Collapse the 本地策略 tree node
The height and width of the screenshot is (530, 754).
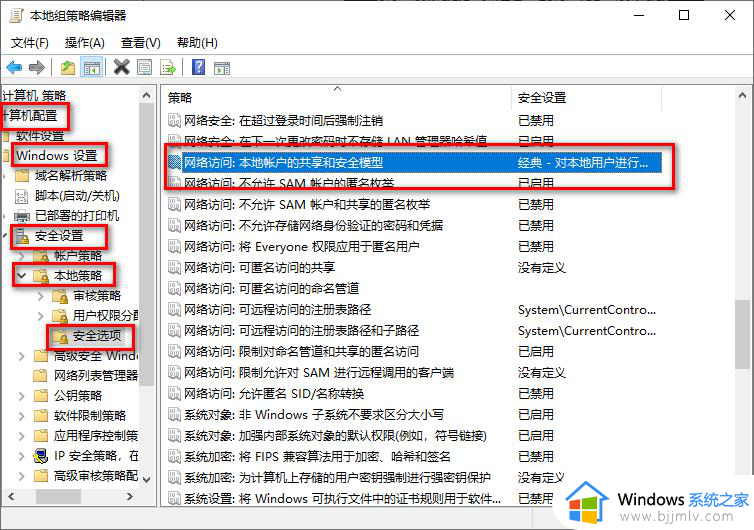(x=22, y=276)
